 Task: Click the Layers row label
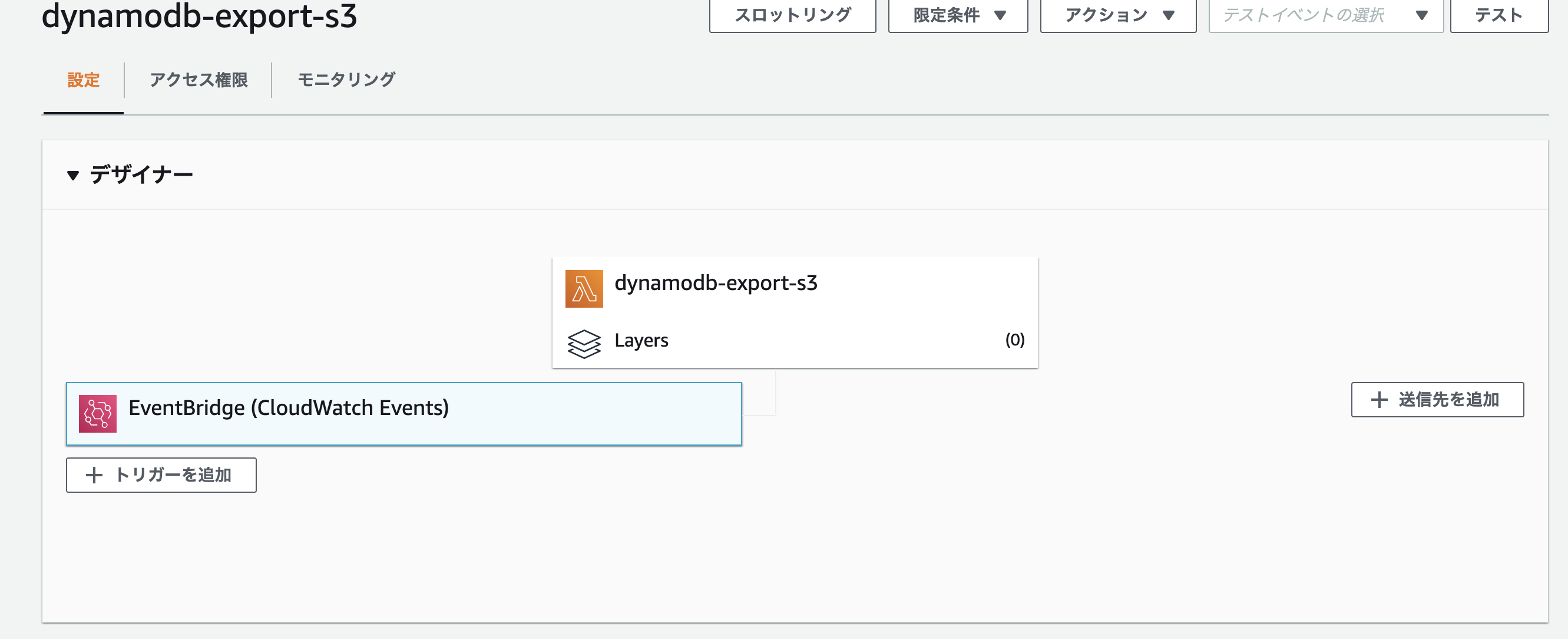point(641,340)
